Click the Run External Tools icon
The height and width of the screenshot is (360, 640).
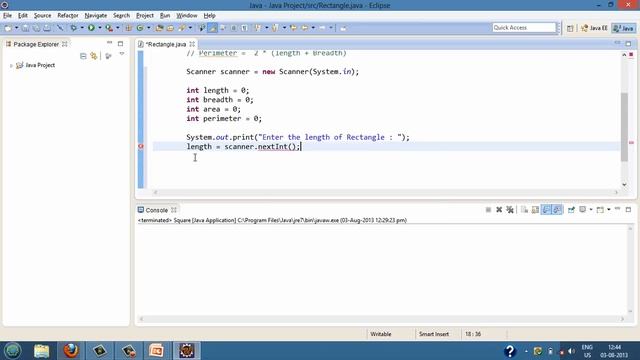[x=109, y=28]
